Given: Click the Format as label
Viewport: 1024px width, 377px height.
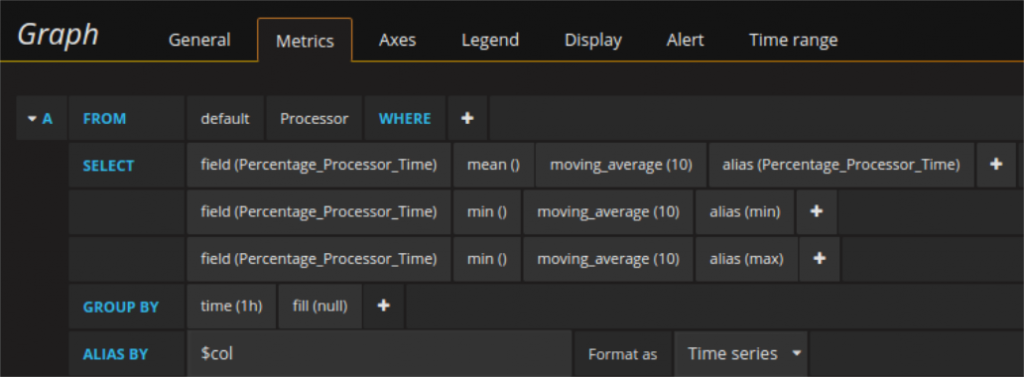Looking at the screenshot, I should [622, 354].
